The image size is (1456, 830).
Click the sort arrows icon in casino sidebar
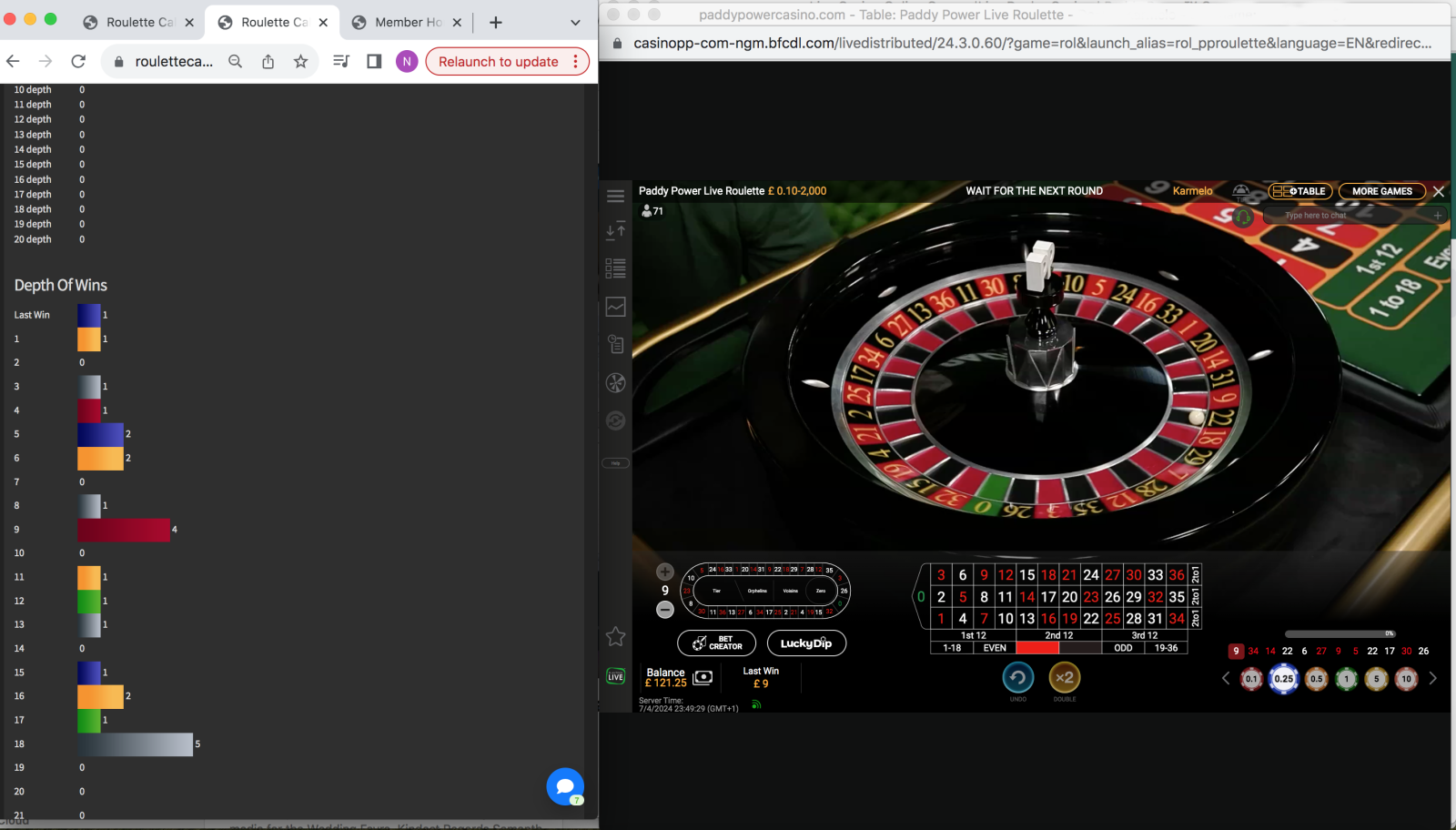coord(615,231)
